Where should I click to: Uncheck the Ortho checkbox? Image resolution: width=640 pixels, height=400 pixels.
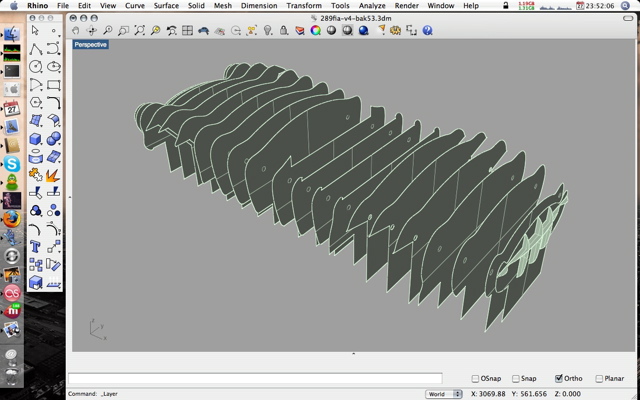click(x=559, y=379)
